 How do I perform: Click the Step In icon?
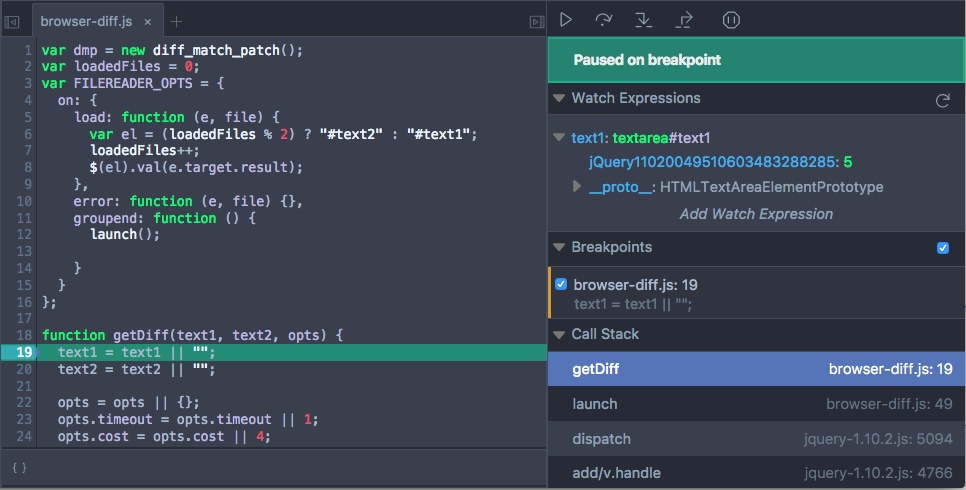pyautogui.click(x=644, y=19)
